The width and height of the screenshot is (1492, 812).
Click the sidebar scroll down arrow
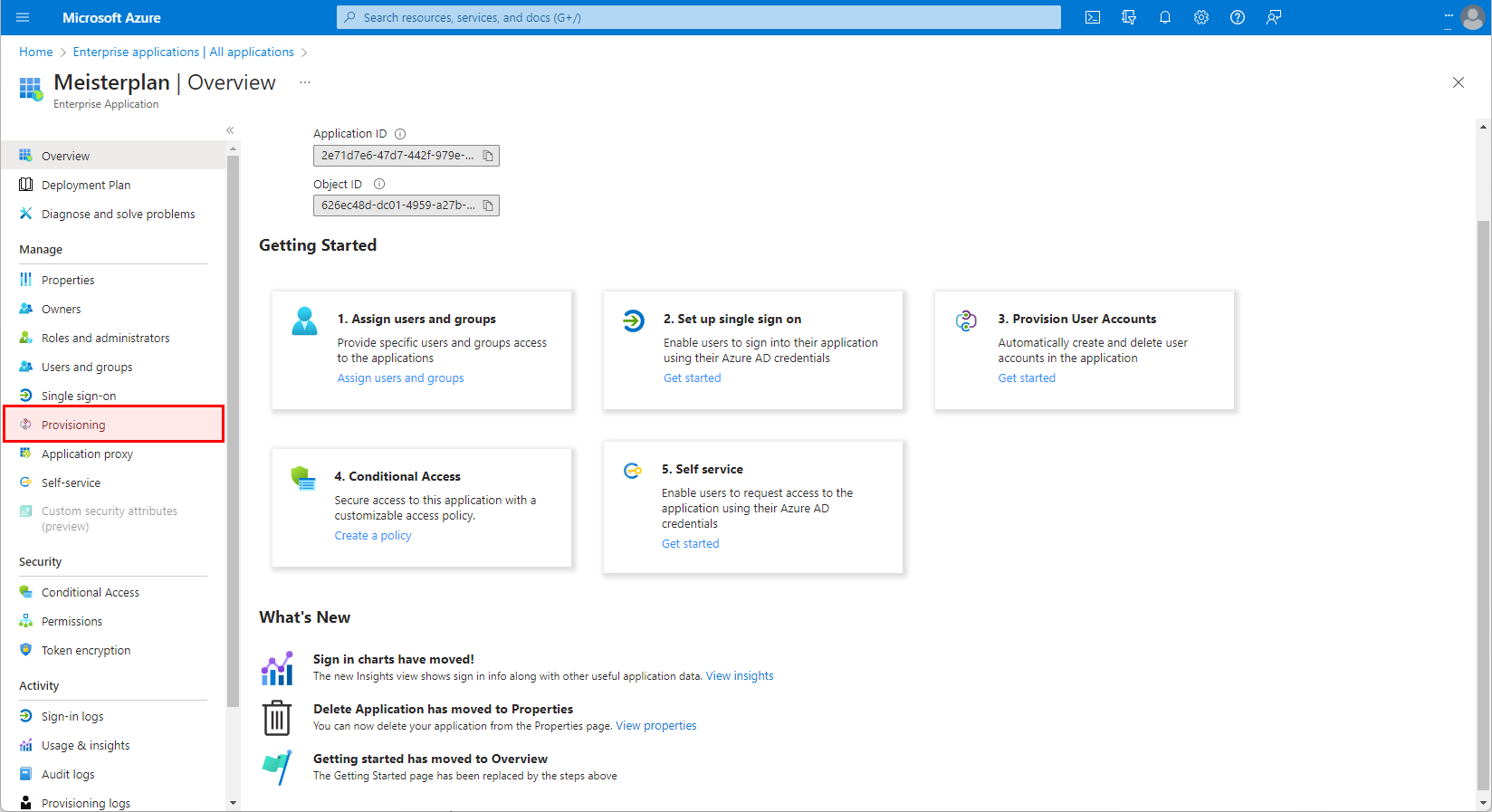tap(233, 802)
